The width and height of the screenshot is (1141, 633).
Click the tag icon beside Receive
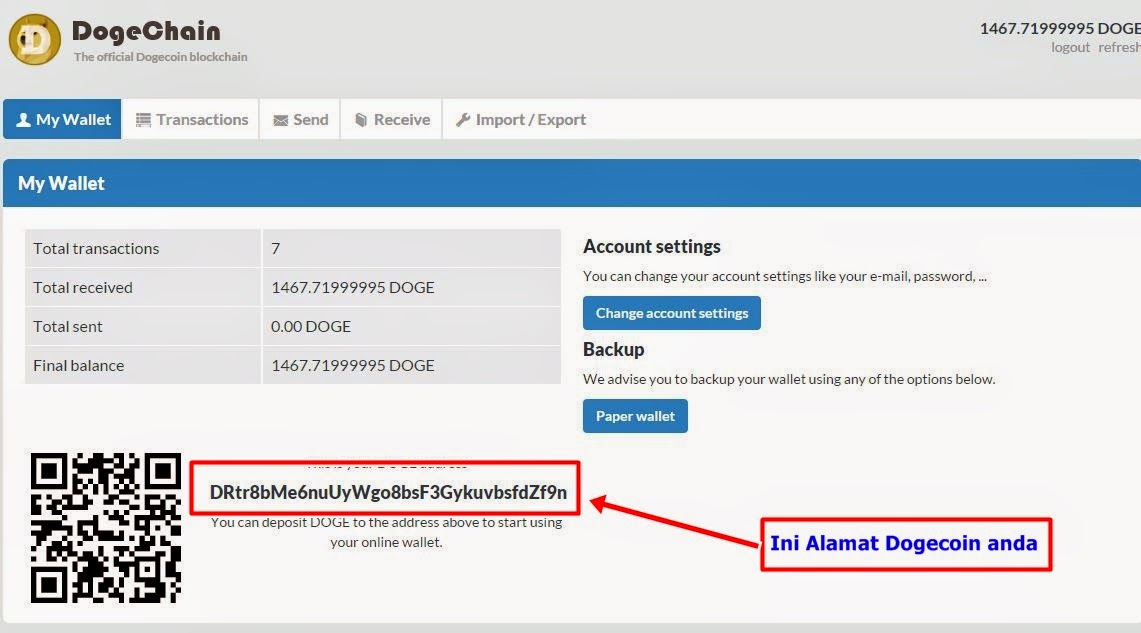click(360, 120)
